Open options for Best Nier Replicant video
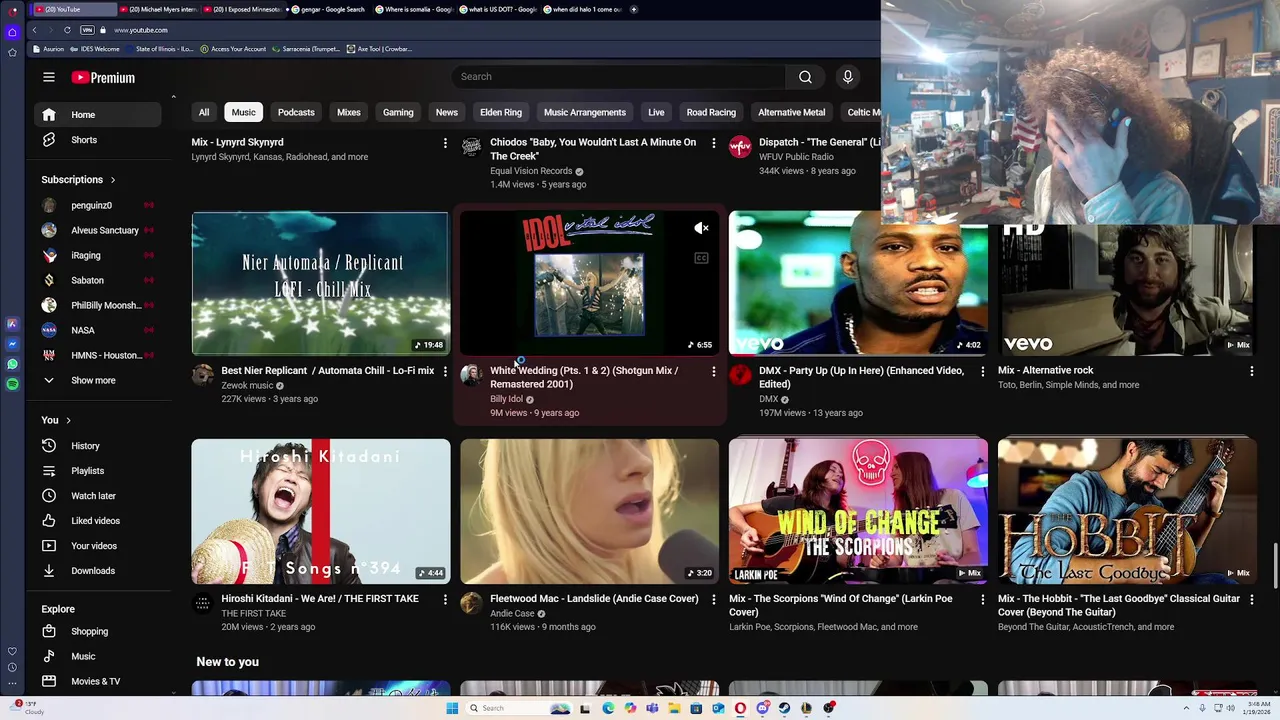1280x720 pixels. point(445,371)
